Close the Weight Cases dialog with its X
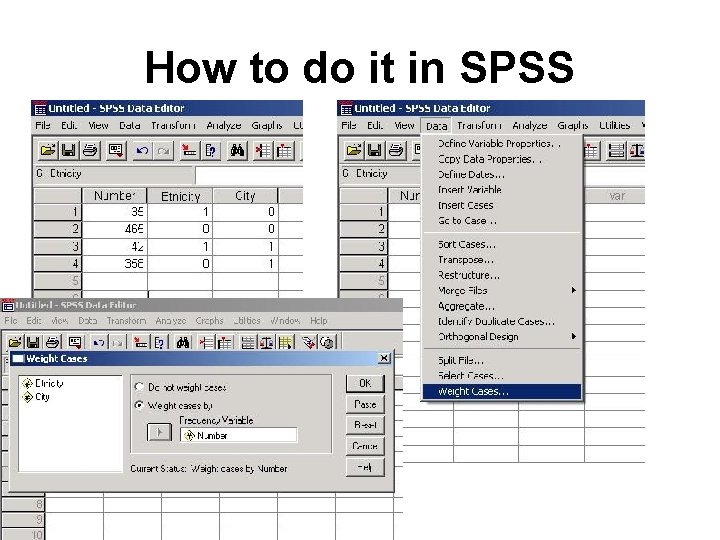 tap(384, 358)
